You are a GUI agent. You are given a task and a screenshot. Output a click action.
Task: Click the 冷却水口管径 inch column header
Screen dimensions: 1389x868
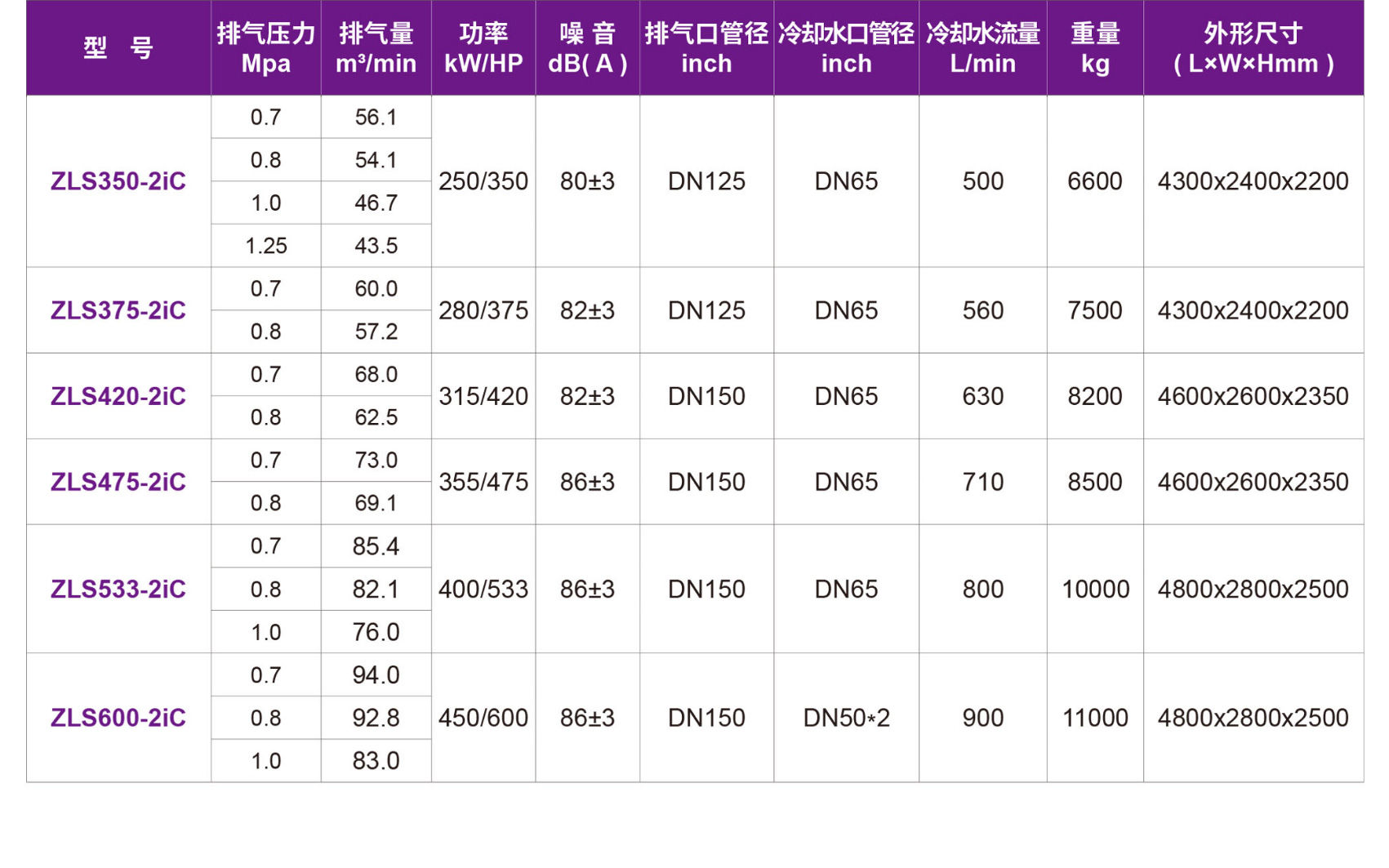click(x=847, y=48)
